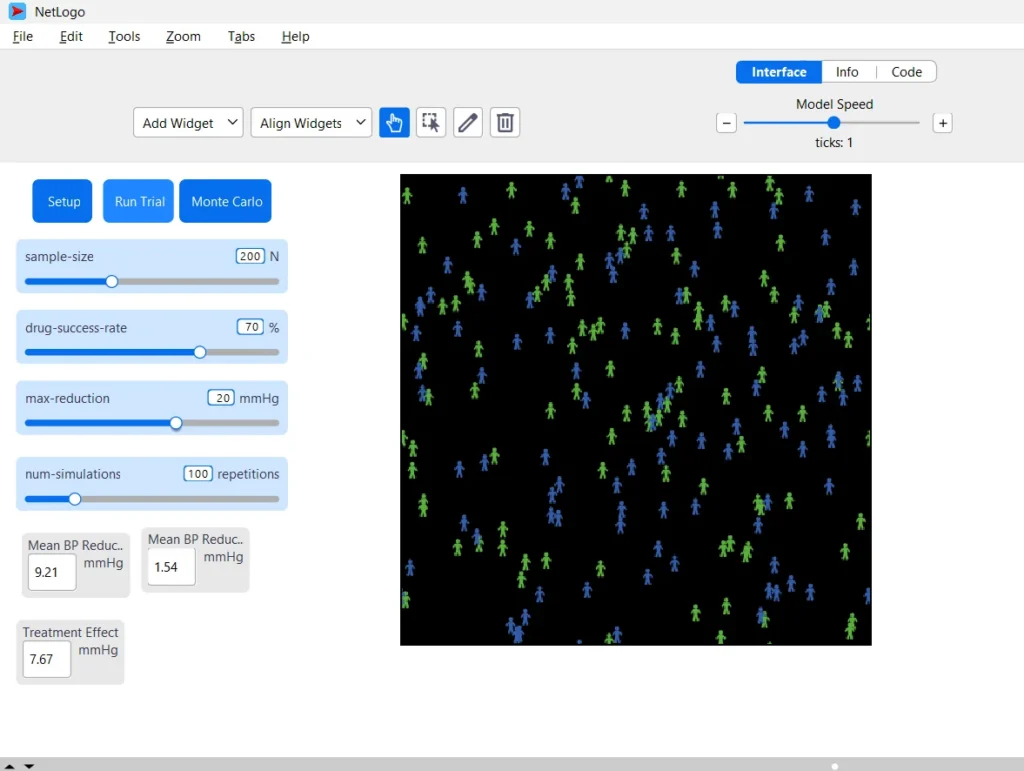Image resolution: width=1024 pixels, height=771 pixels.
Task: Click the Treatment Effect value 7.67
Action: click(46, 659)
